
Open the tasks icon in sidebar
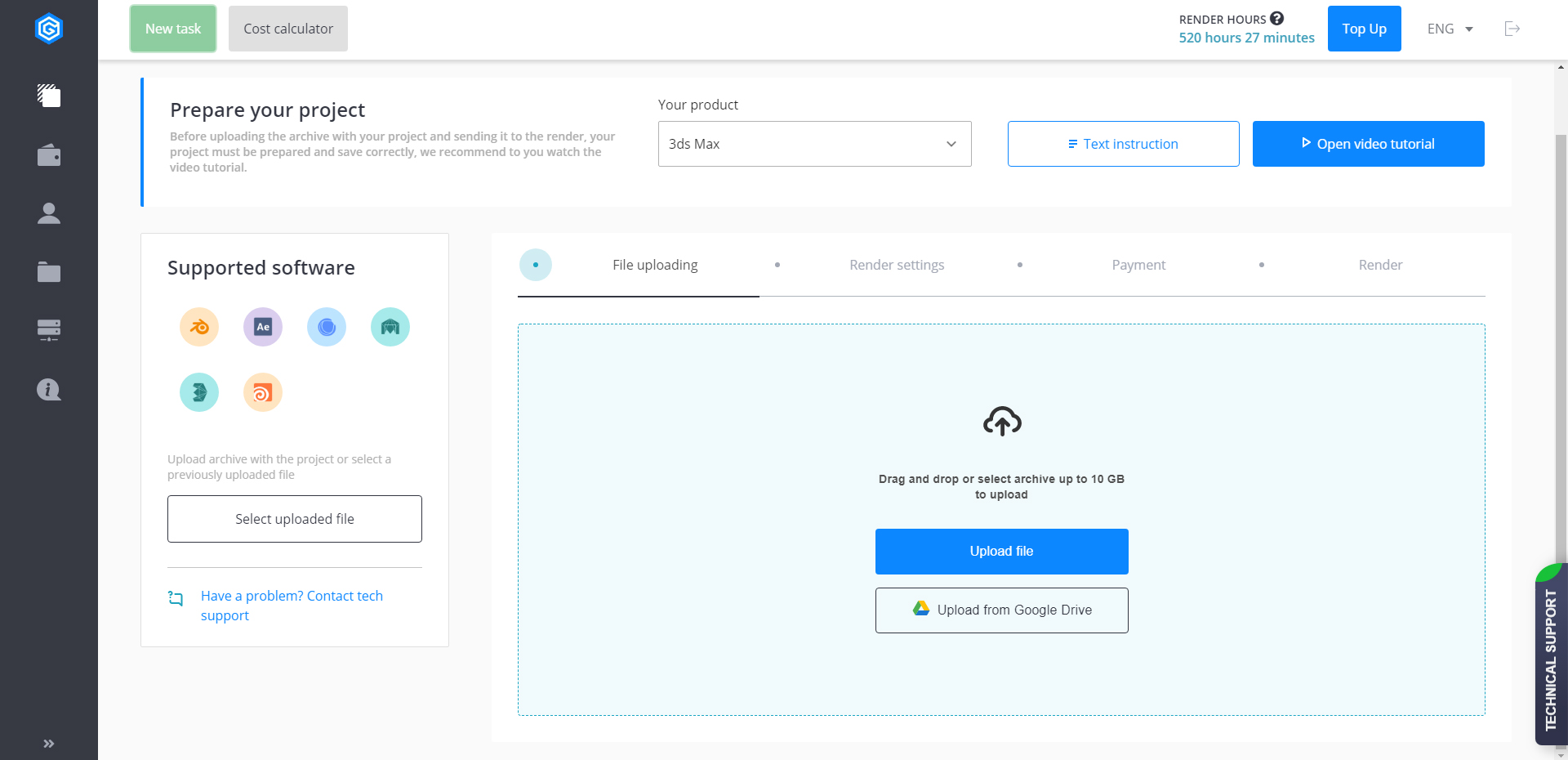point(49,96)
